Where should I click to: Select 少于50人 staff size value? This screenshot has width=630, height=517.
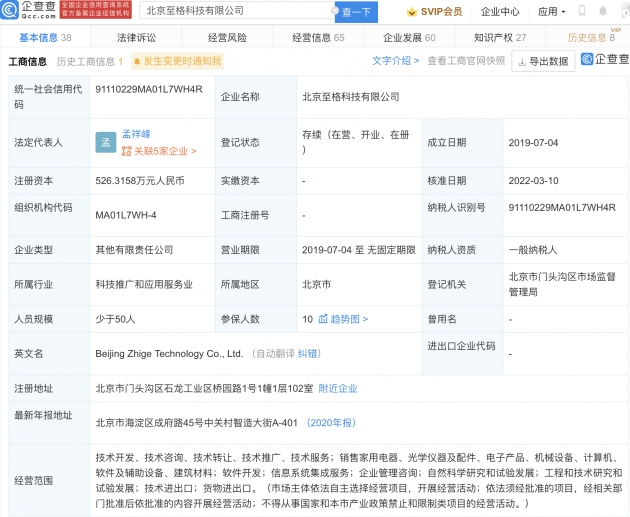(x=115, y=319)
